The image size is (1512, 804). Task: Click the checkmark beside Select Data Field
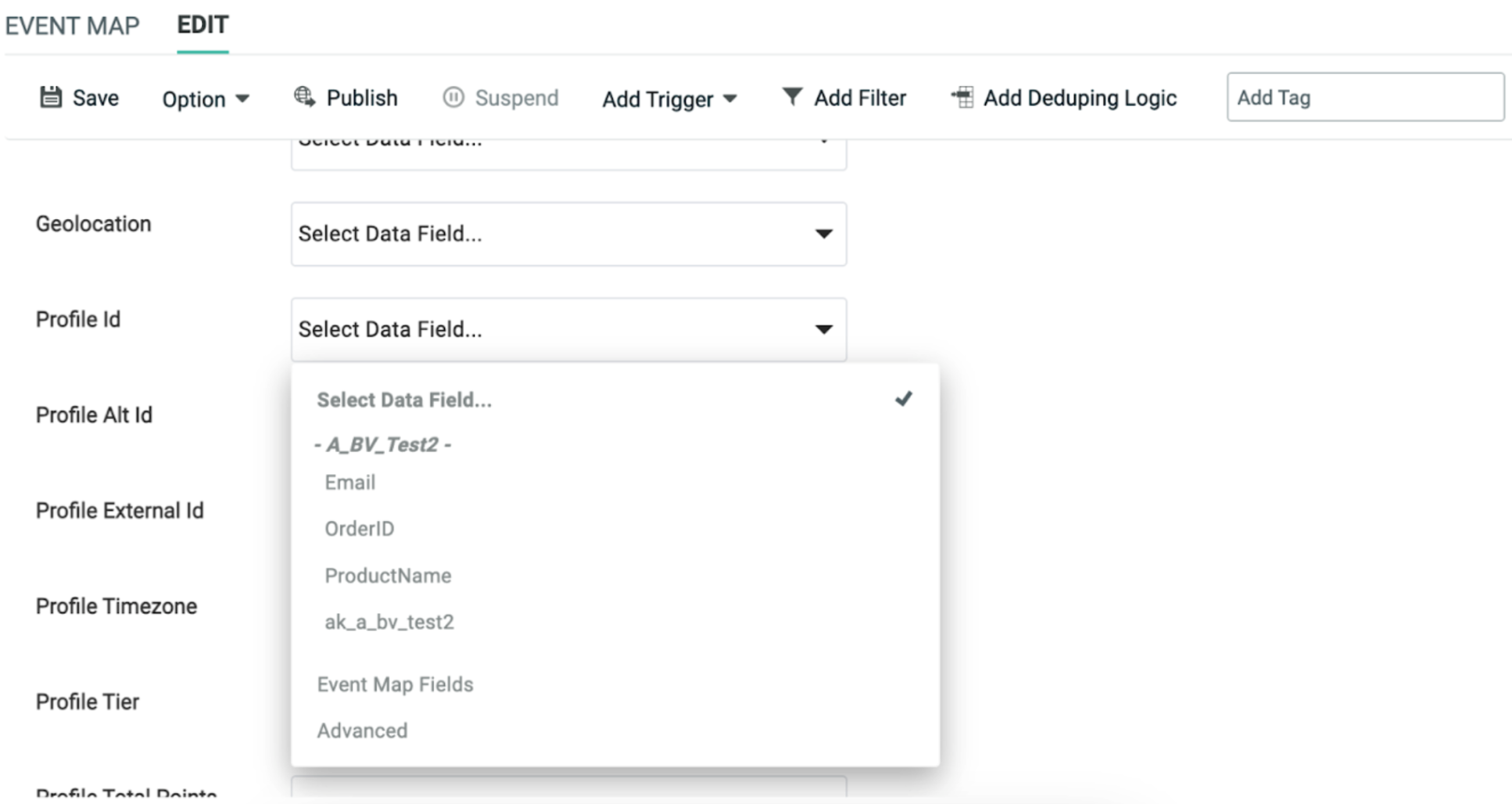point(904,399)
